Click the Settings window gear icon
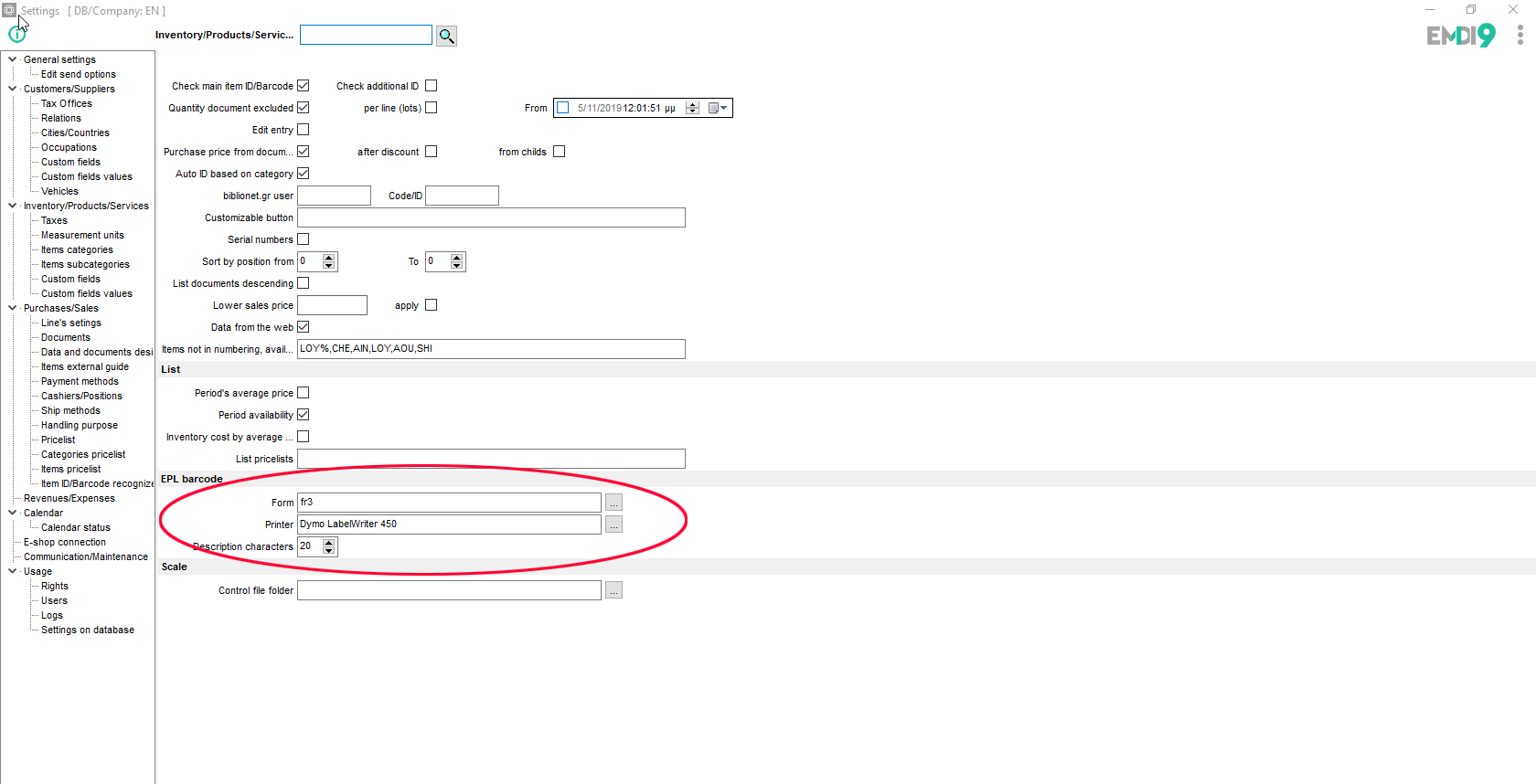The image size is (1536, 784). [x=9, y=10]
